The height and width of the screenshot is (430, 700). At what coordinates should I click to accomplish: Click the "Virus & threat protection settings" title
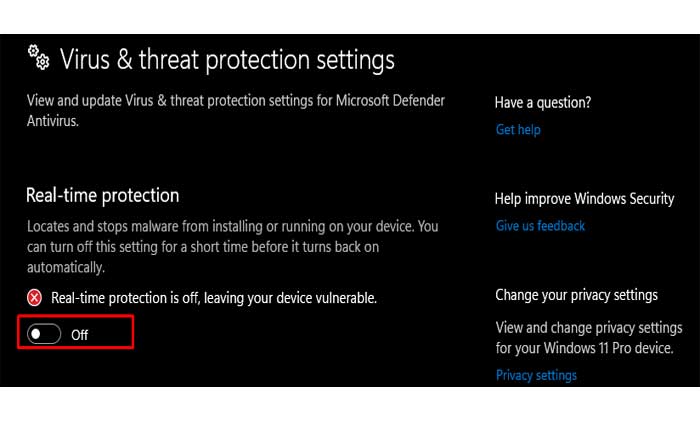coord(227,59)
